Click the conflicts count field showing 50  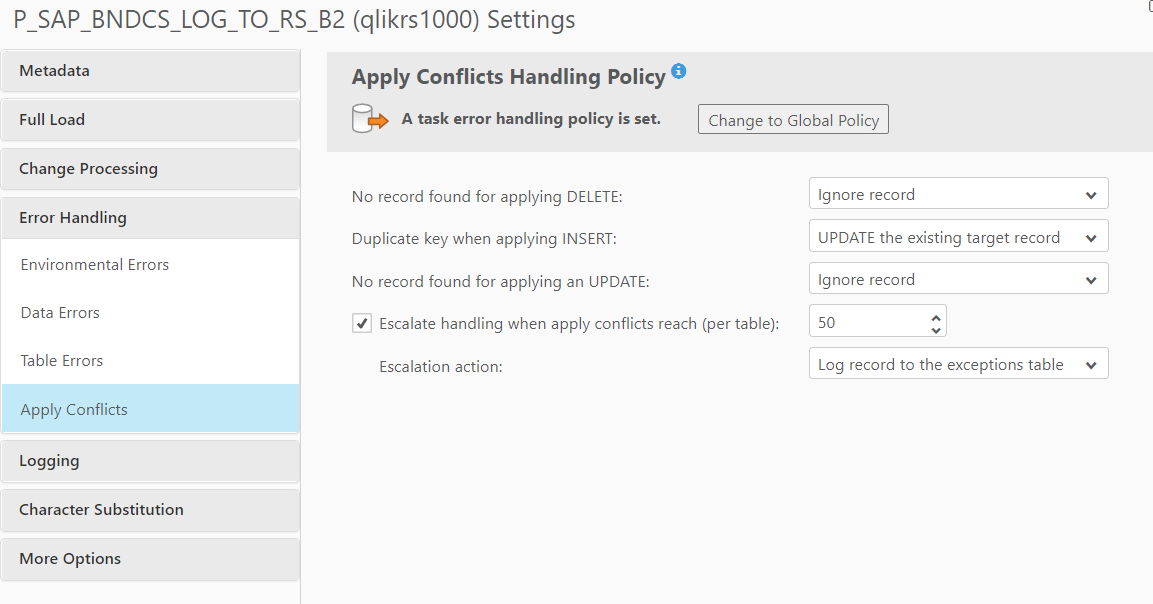click(x=868, y=322)
